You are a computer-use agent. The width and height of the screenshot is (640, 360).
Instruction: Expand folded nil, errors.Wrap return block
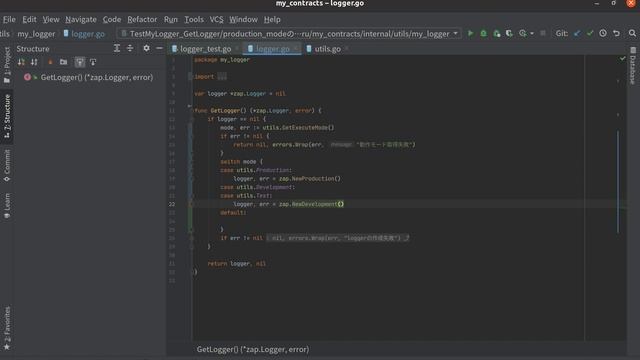click(338, 238)
